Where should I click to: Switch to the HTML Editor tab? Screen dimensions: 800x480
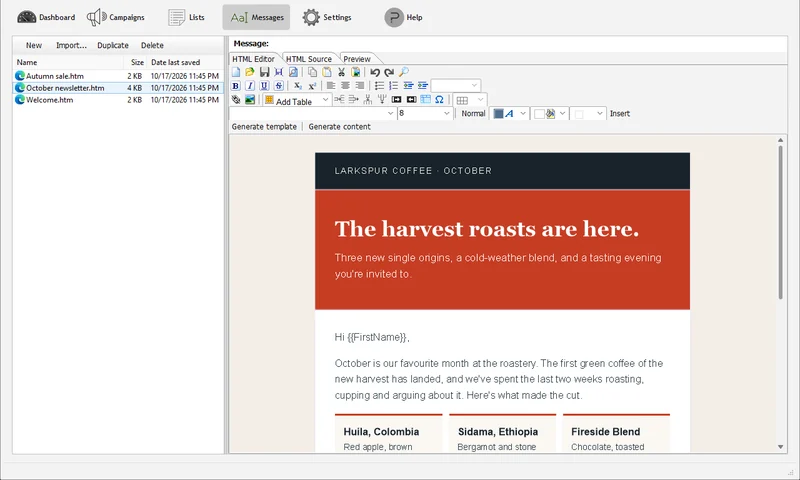click(254, 59)
